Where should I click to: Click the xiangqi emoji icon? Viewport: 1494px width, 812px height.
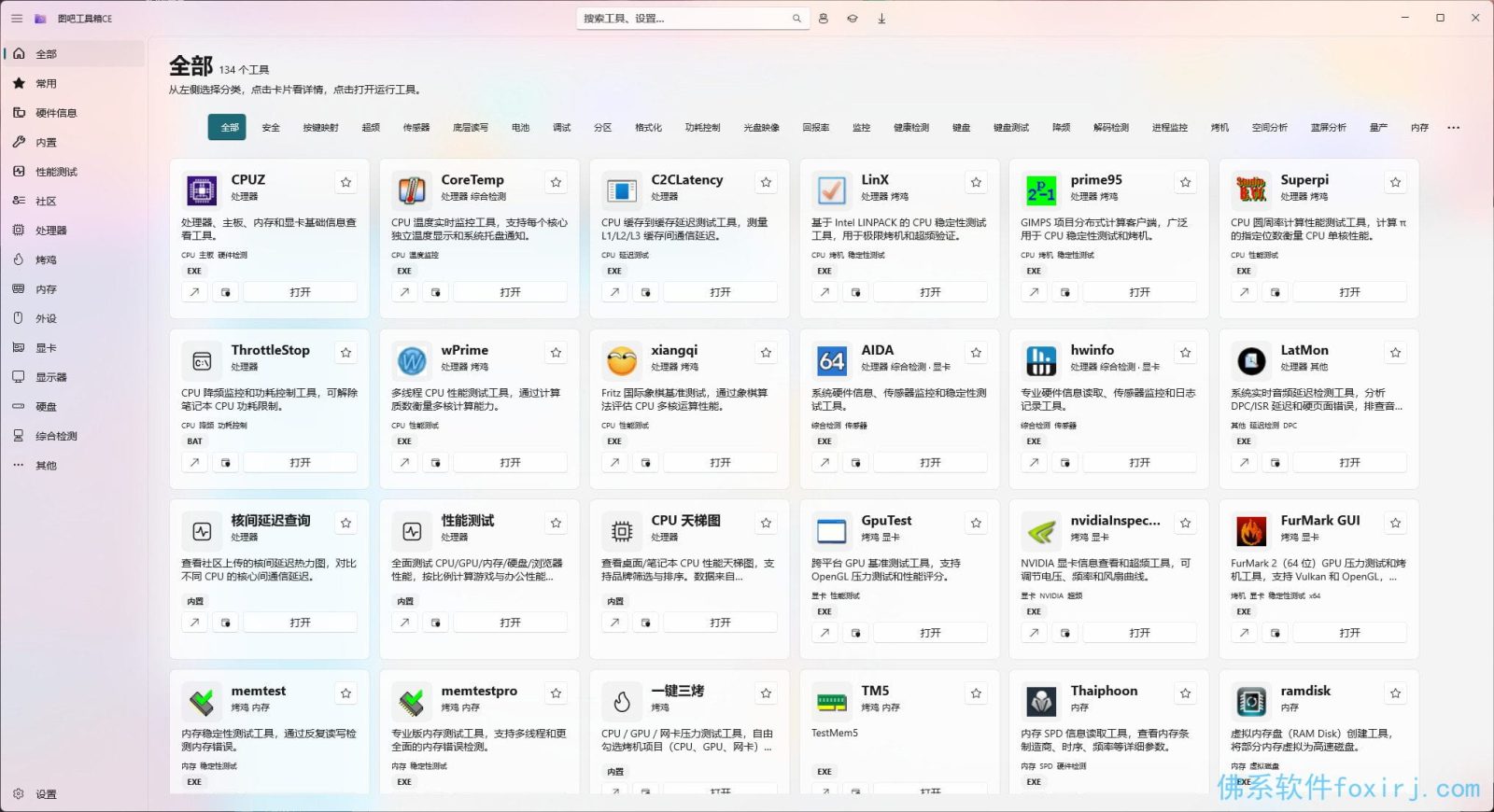click(x=622, y=360)
